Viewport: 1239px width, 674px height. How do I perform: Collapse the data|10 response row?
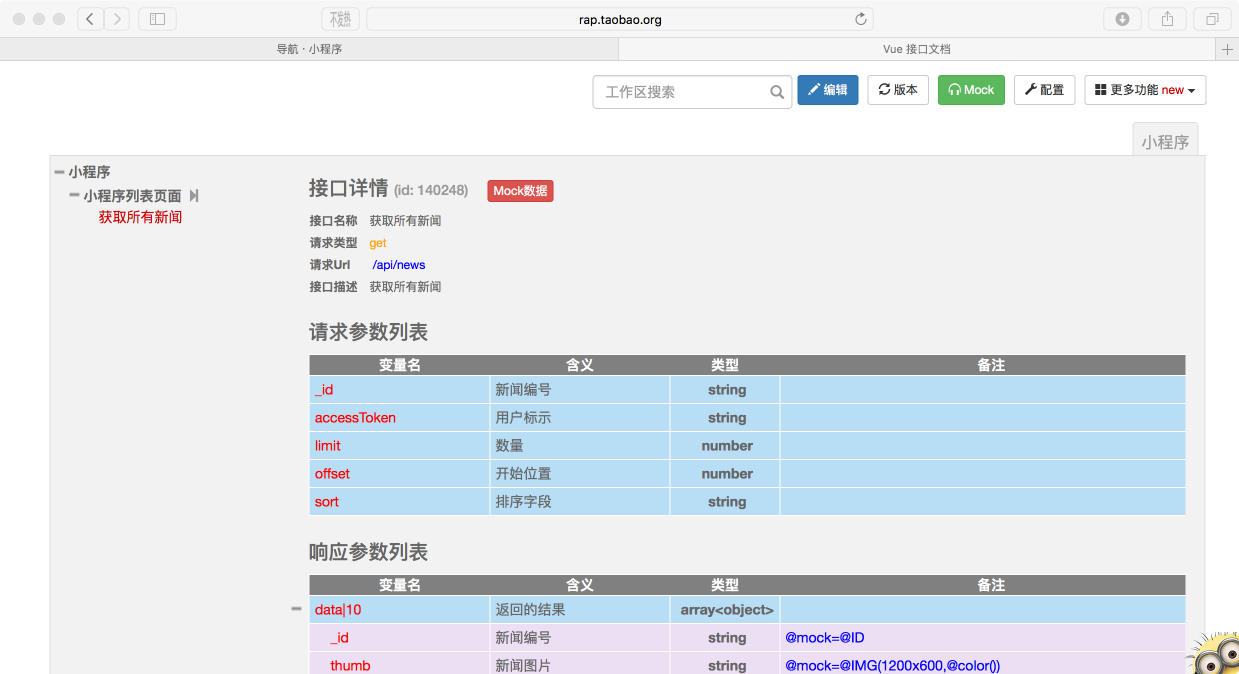[x=296, y=607]
